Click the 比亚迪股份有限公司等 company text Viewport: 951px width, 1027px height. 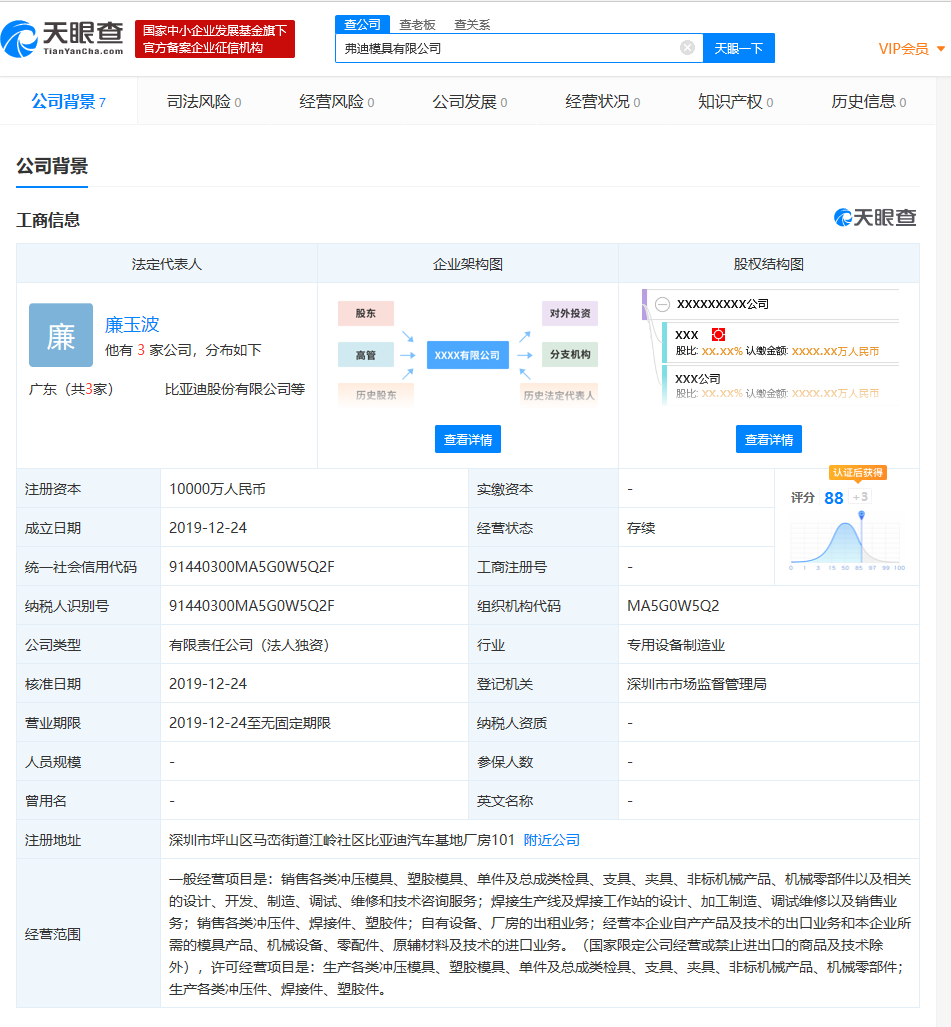coord(235,389)
